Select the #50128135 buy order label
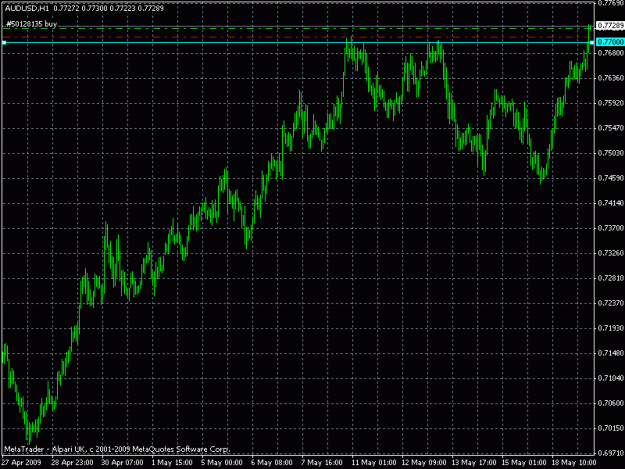Image resolution: width=625 pixels, height=469 pixels. coord(31,24)
